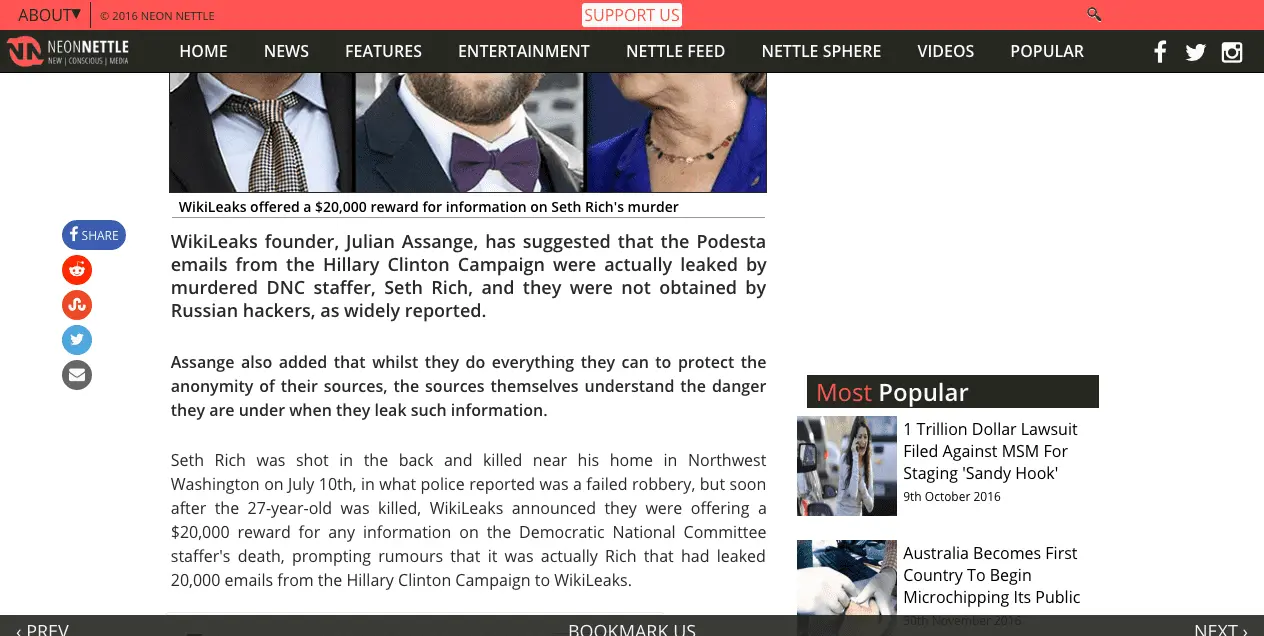The image size is (1264, 636).
Task: Share article on StumbleUpon
Action: (77, 305)
